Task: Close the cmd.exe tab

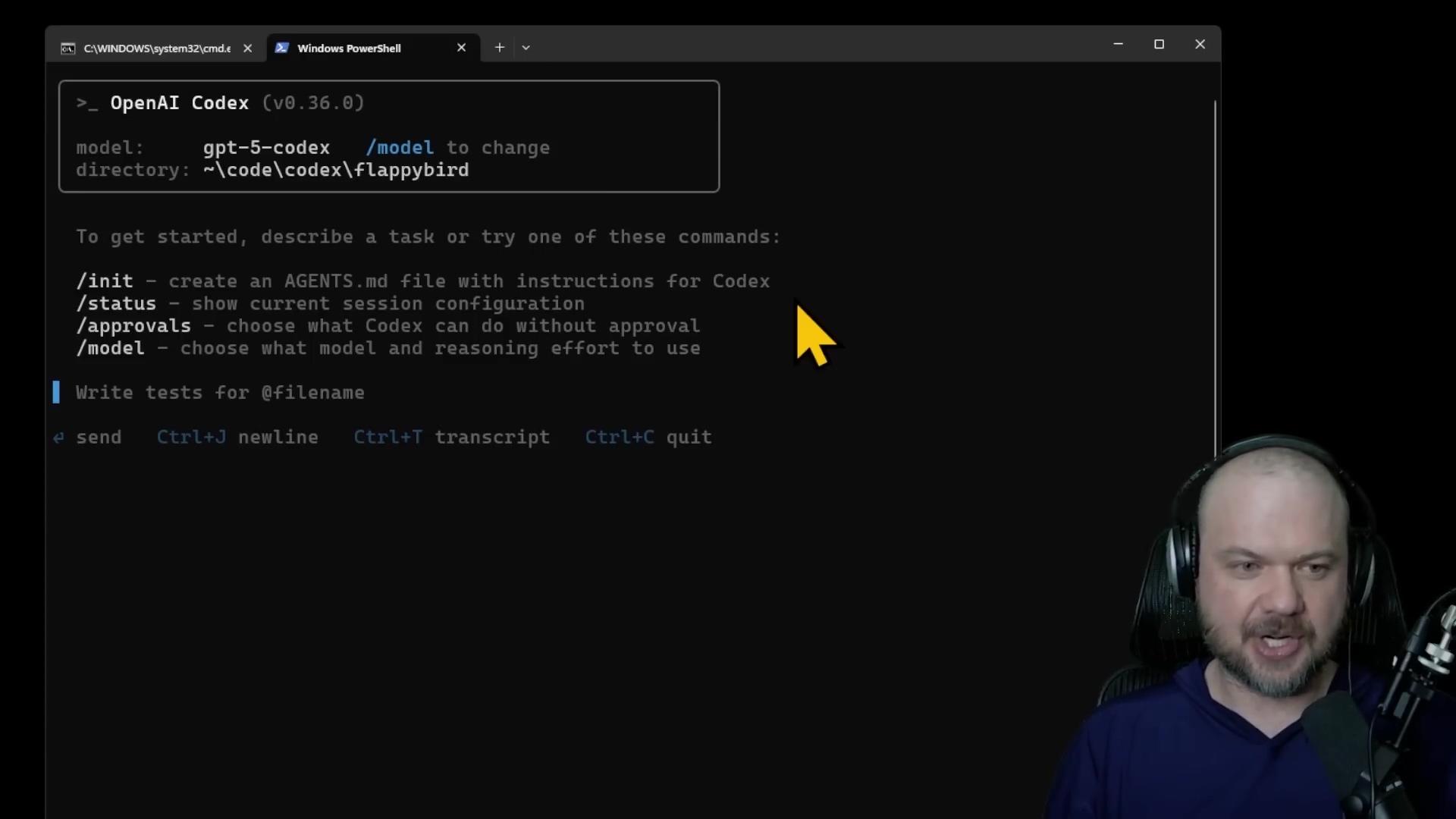Action: 247,48
